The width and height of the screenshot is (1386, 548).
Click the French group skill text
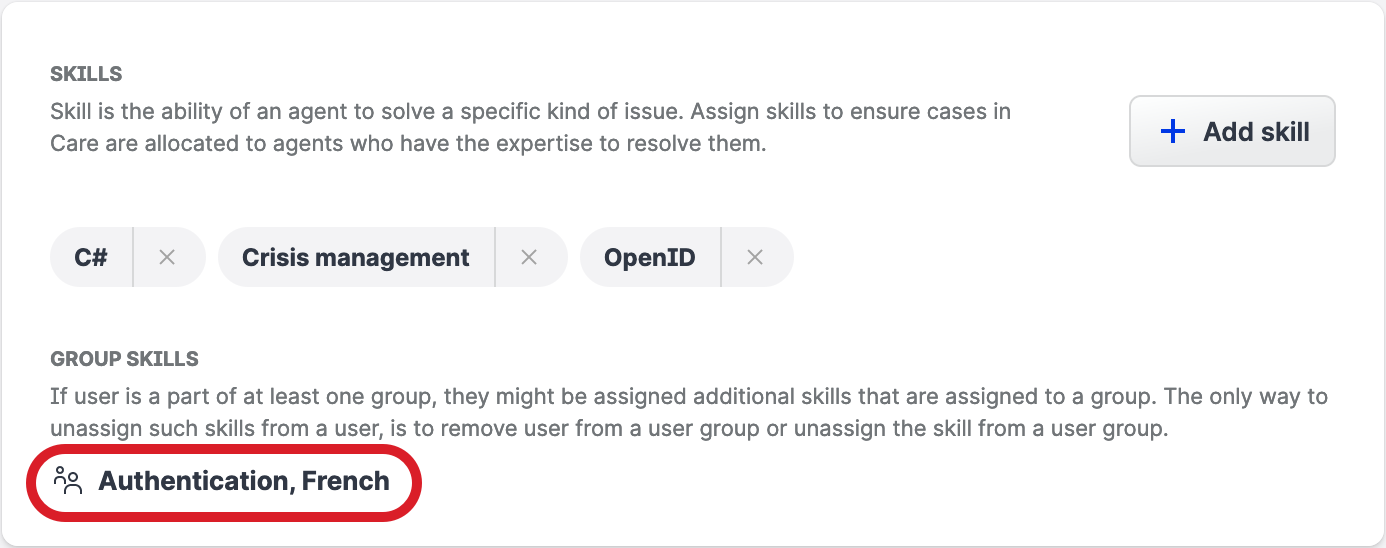tap(346, 481)
